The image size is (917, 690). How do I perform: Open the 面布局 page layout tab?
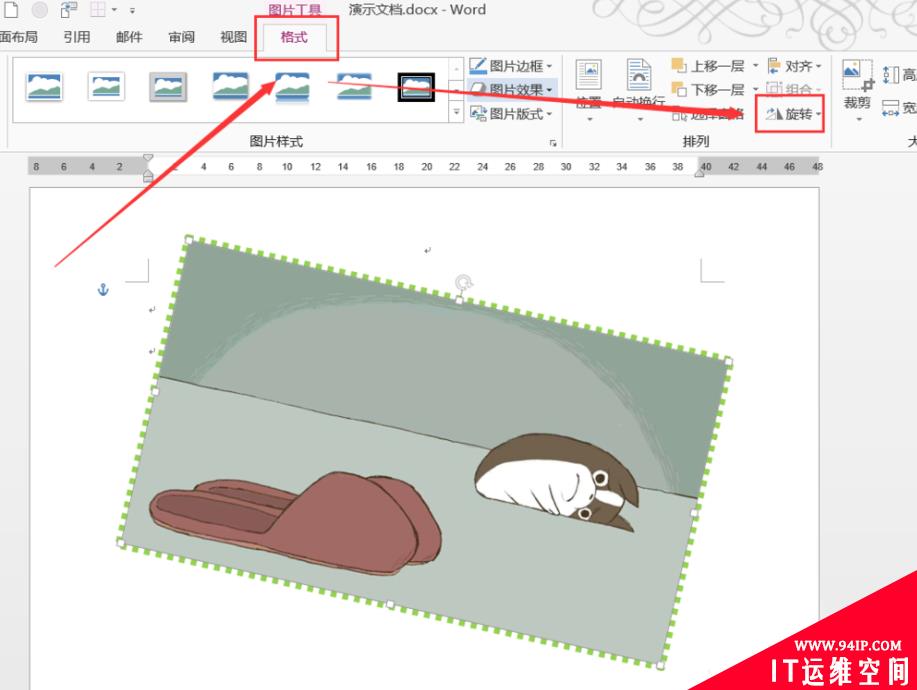[19, 37]
